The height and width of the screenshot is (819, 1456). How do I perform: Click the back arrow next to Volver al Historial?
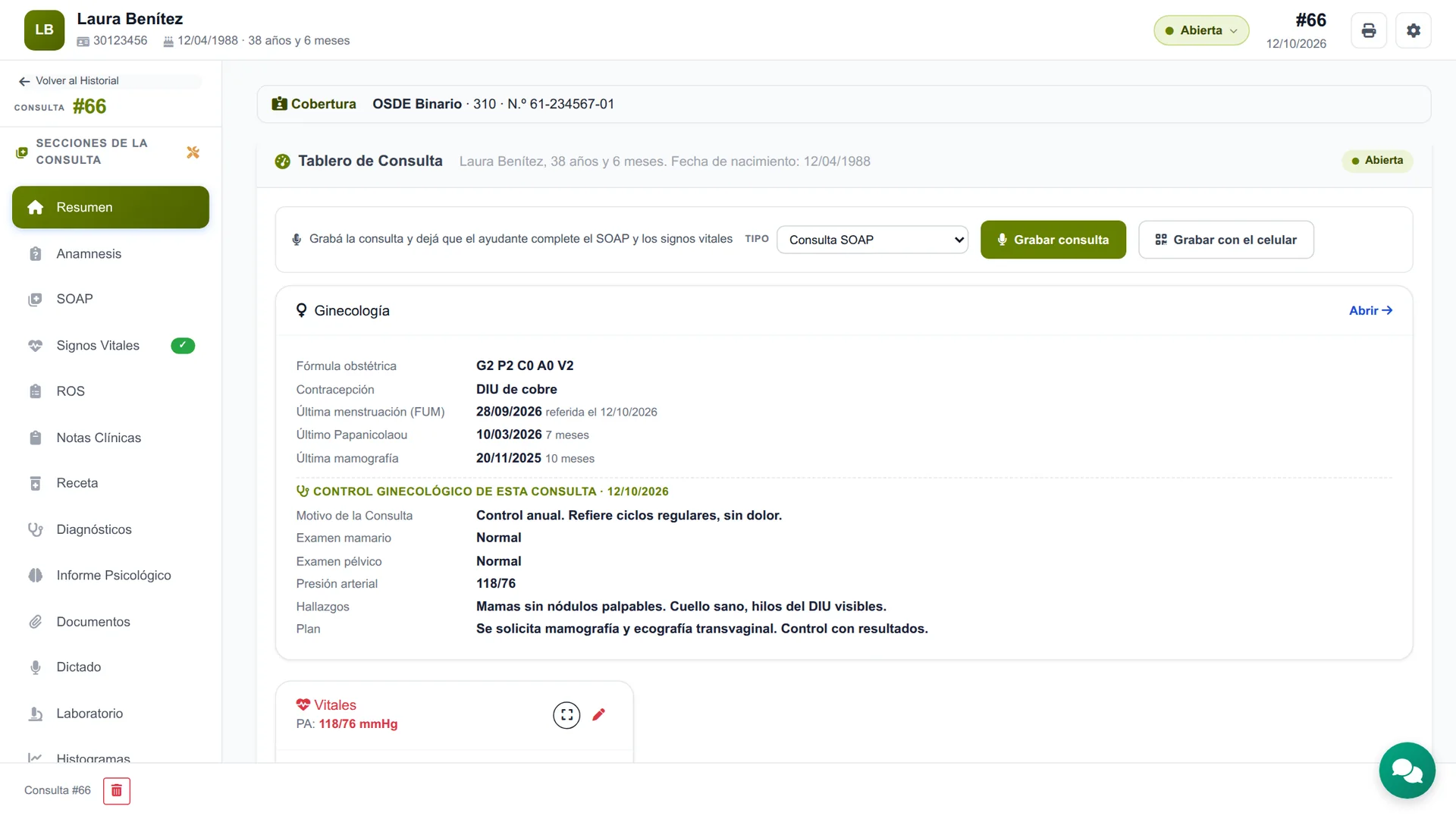[x=24, y=81]
